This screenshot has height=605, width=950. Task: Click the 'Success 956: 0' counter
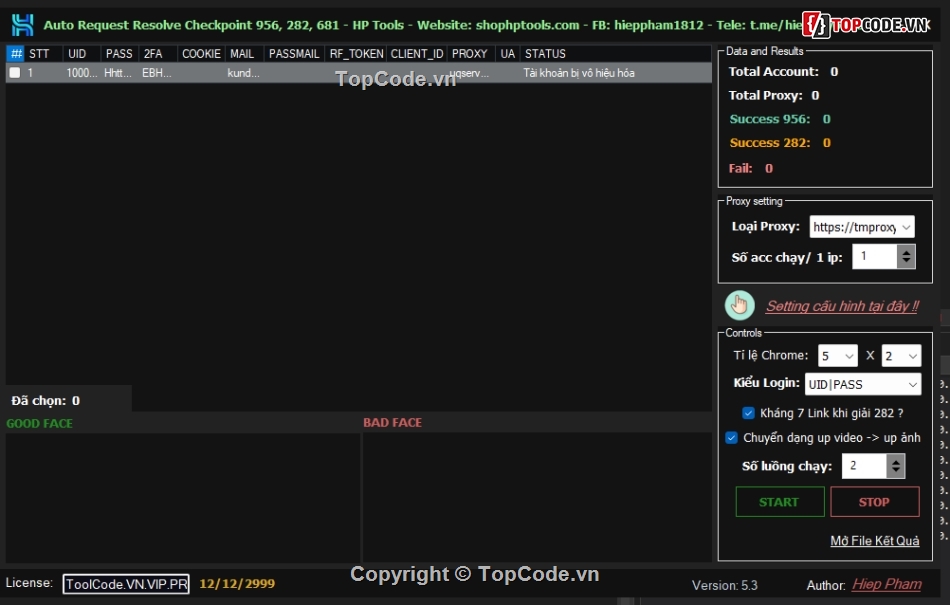tap(780, 119)
